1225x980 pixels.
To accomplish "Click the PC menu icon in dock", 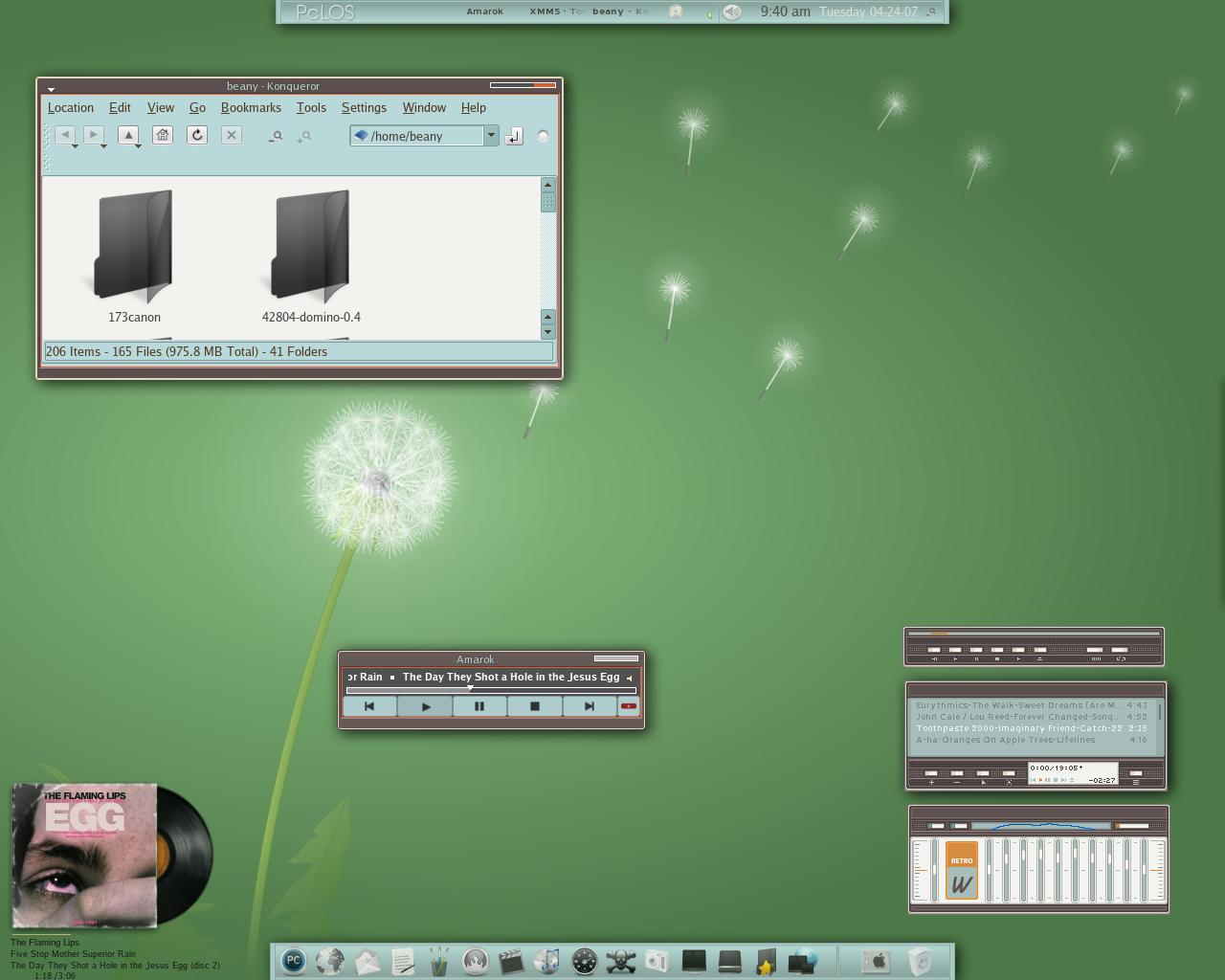I will (294, 960).
